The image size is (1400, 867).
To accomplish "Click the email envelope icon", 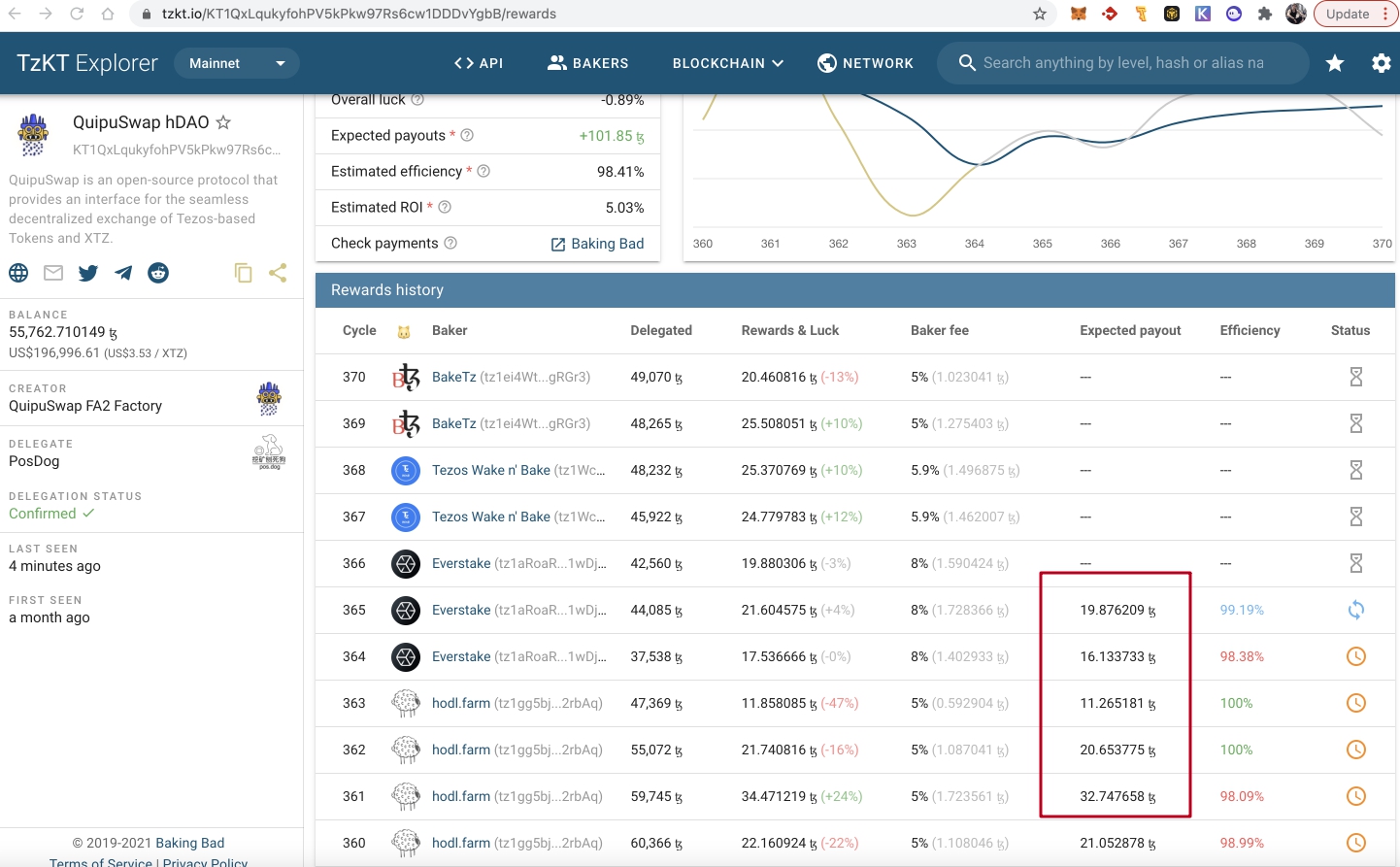I will pyautogui.click(x=53, y=273).
